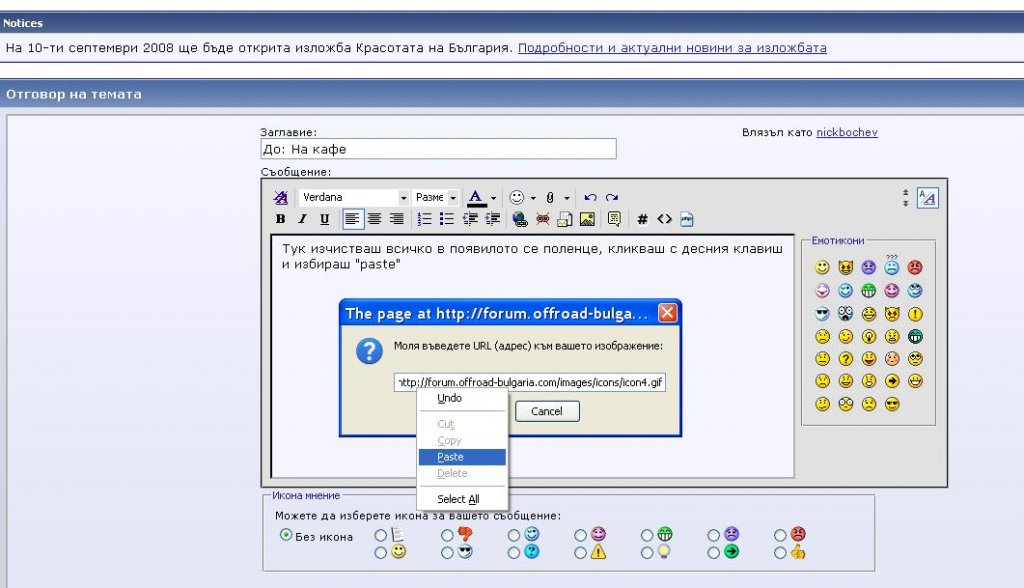The width and height of the screenshot is (1024, 588).
Task: Align text right
Action: [x=396, y=220]
